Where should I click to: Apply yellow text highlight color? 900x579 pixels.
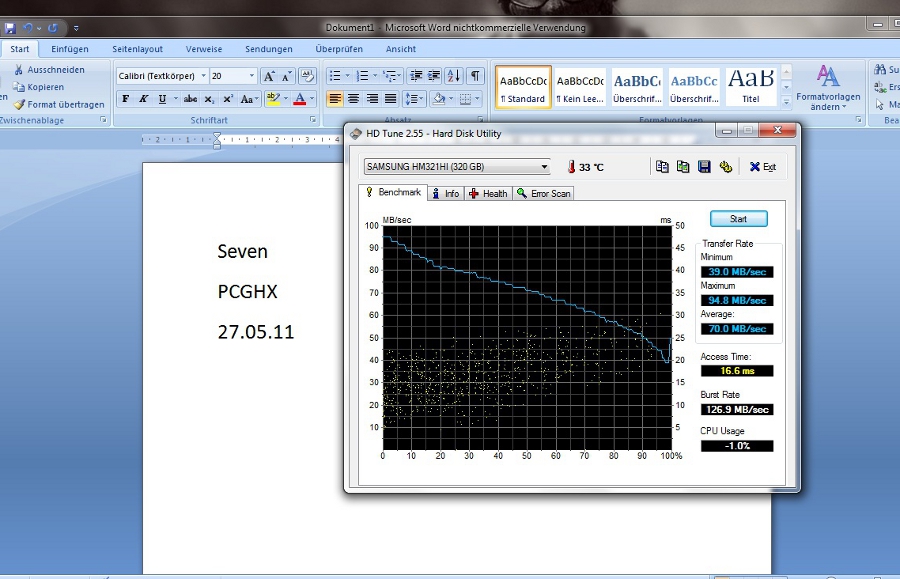click(273, 99)
